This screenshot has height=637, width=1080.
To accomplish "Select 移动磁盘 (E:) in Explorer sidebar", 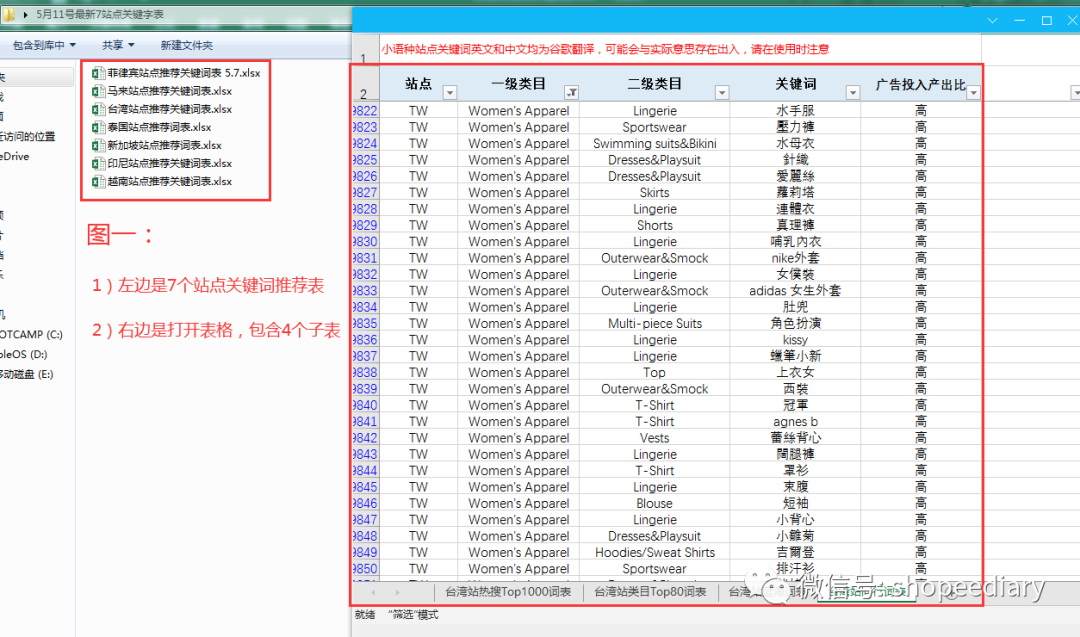I will click(26, 375).
